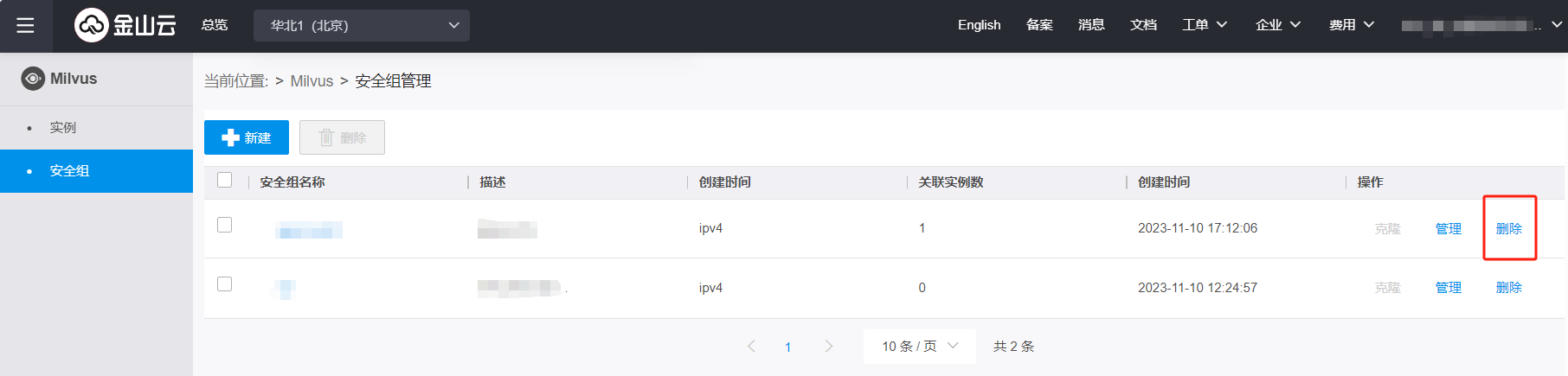Click 删除 link for the second security group

point(1508,288)
